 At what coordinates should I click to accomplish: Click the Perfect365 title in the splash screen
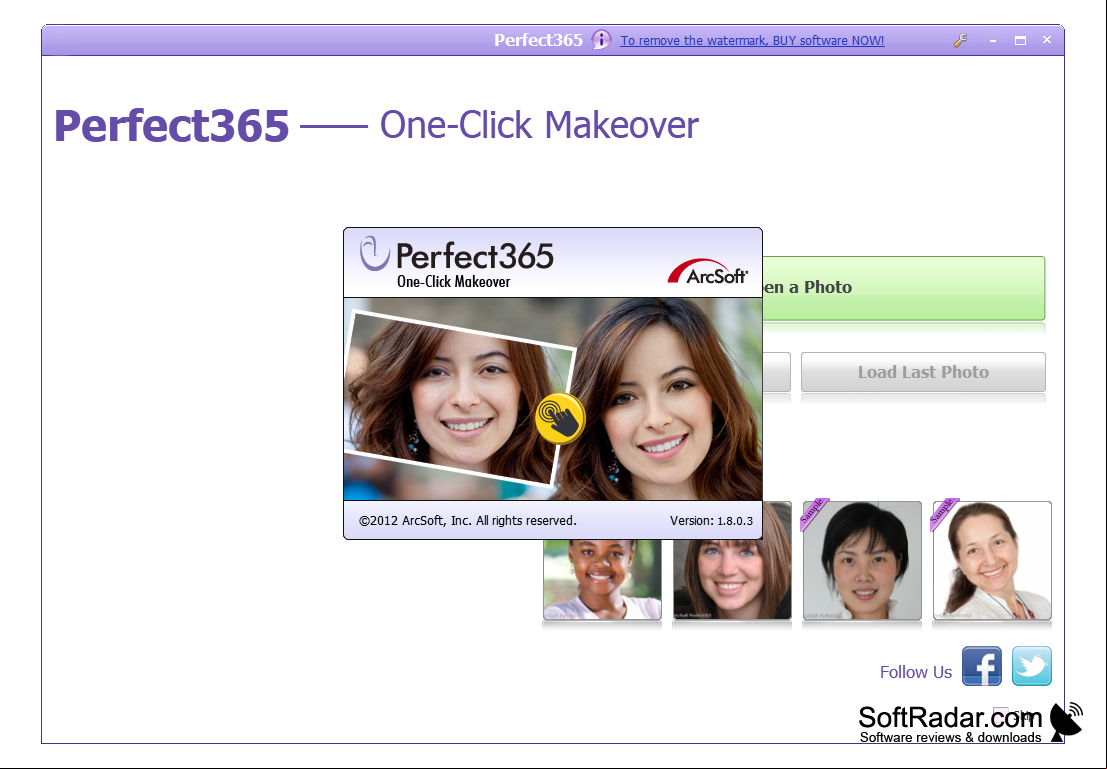475,256
